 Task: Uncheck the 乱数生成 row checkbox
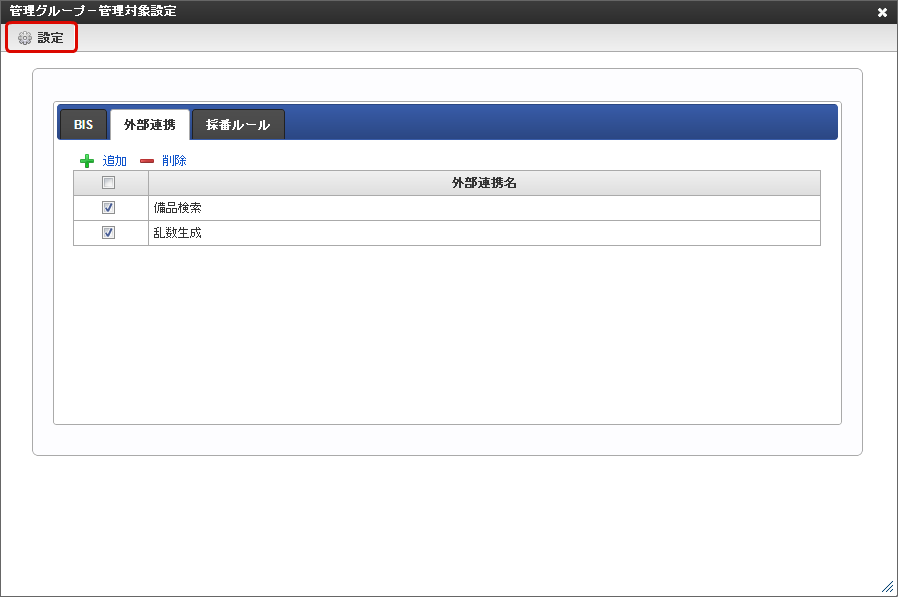[x=108, y=233]
